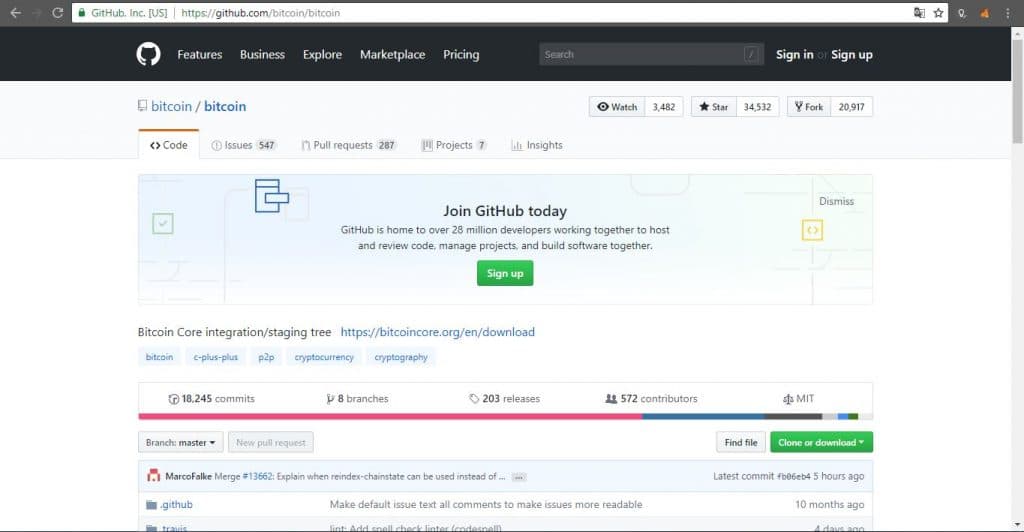Expand commit message ellipsis button
This screenshot has width=1024, height=532.
[x=519, y=477]
